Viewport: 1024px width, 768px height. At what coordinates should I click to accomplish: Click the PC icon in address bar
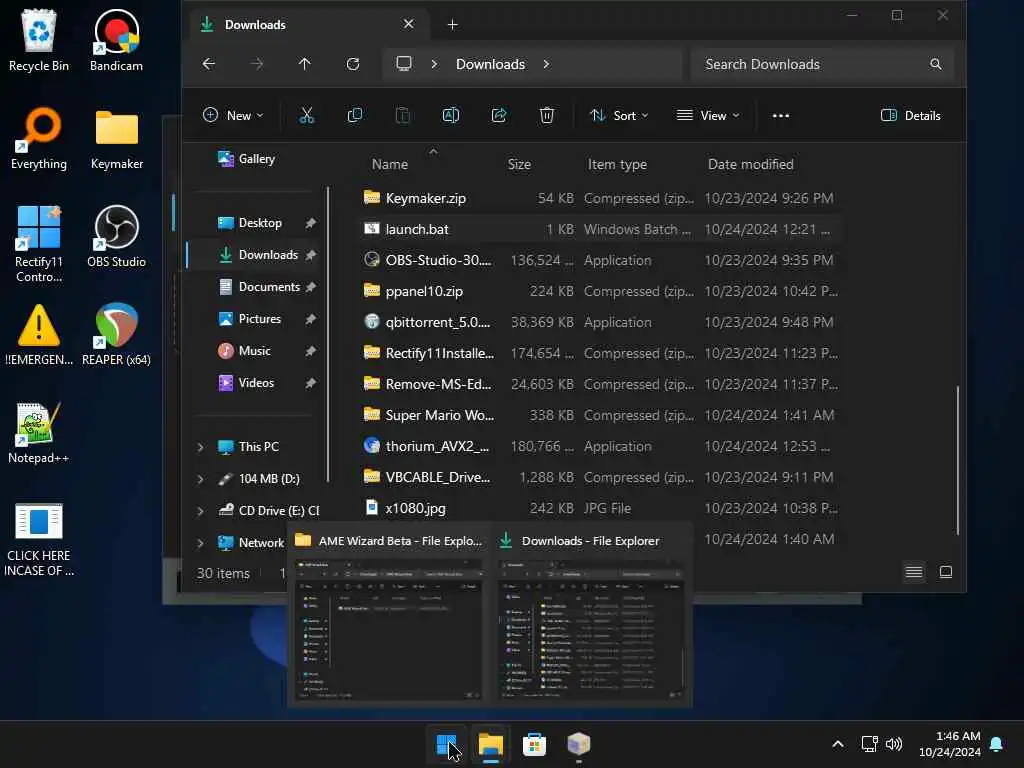point(404,64)
